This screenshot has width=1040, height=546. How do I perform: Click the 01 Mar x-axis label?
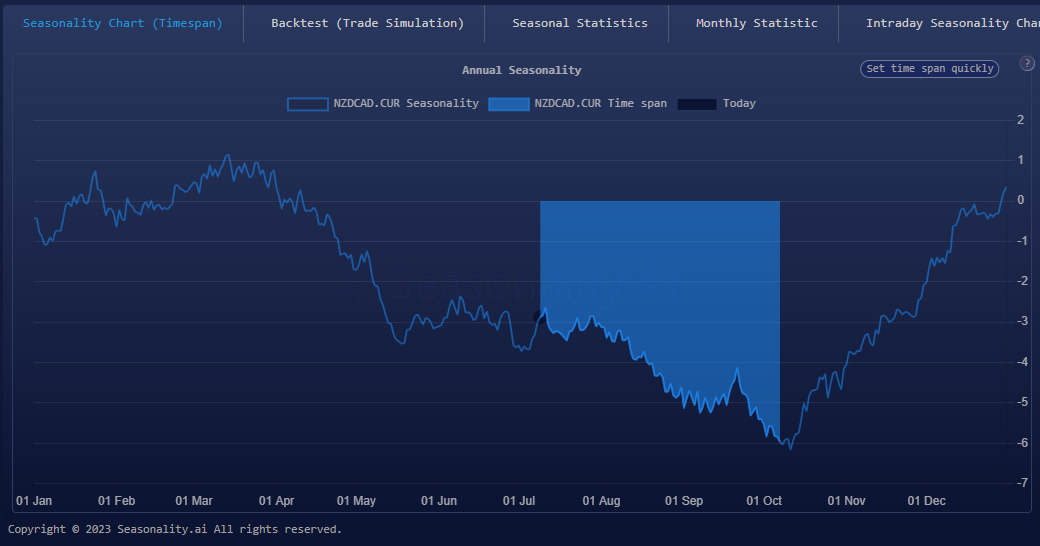(194, 500)
